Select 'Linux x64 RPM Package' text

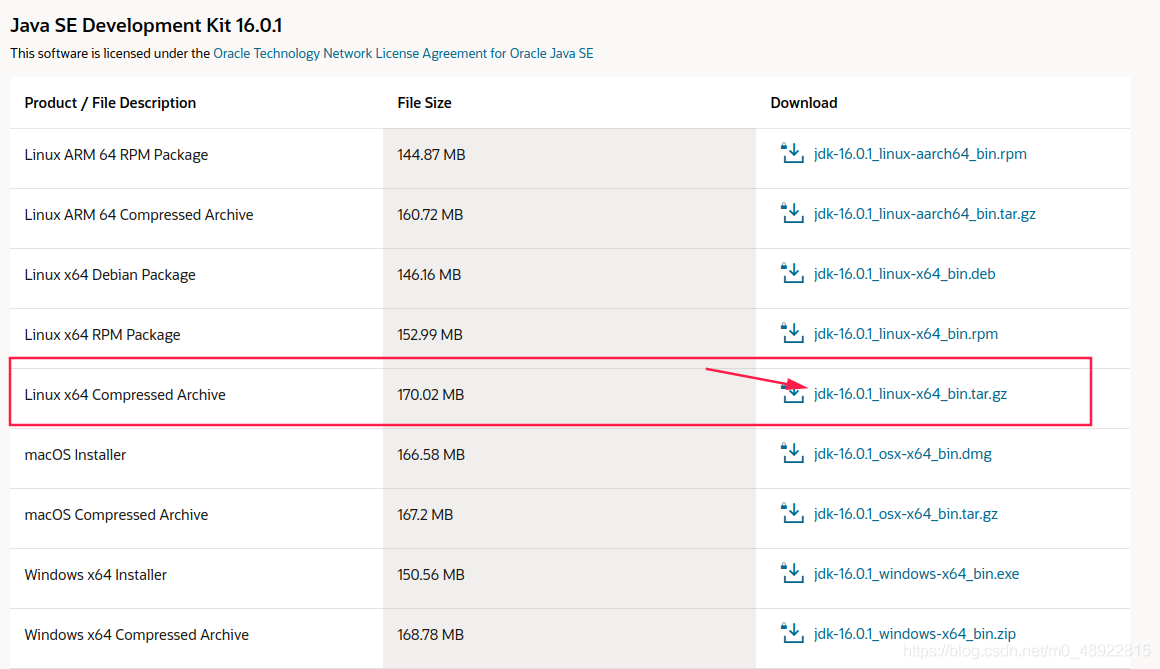tap(102, 334)
